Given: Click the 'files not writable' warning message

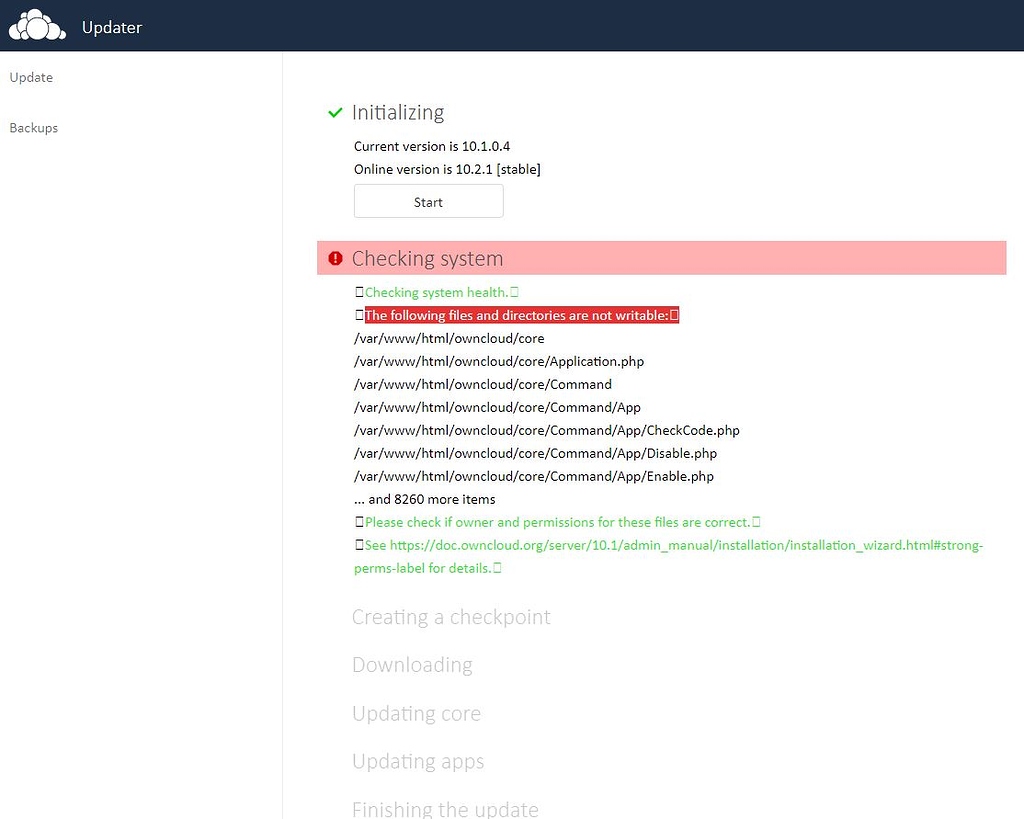Looking at the screenshot, I should tap(520, 315).
